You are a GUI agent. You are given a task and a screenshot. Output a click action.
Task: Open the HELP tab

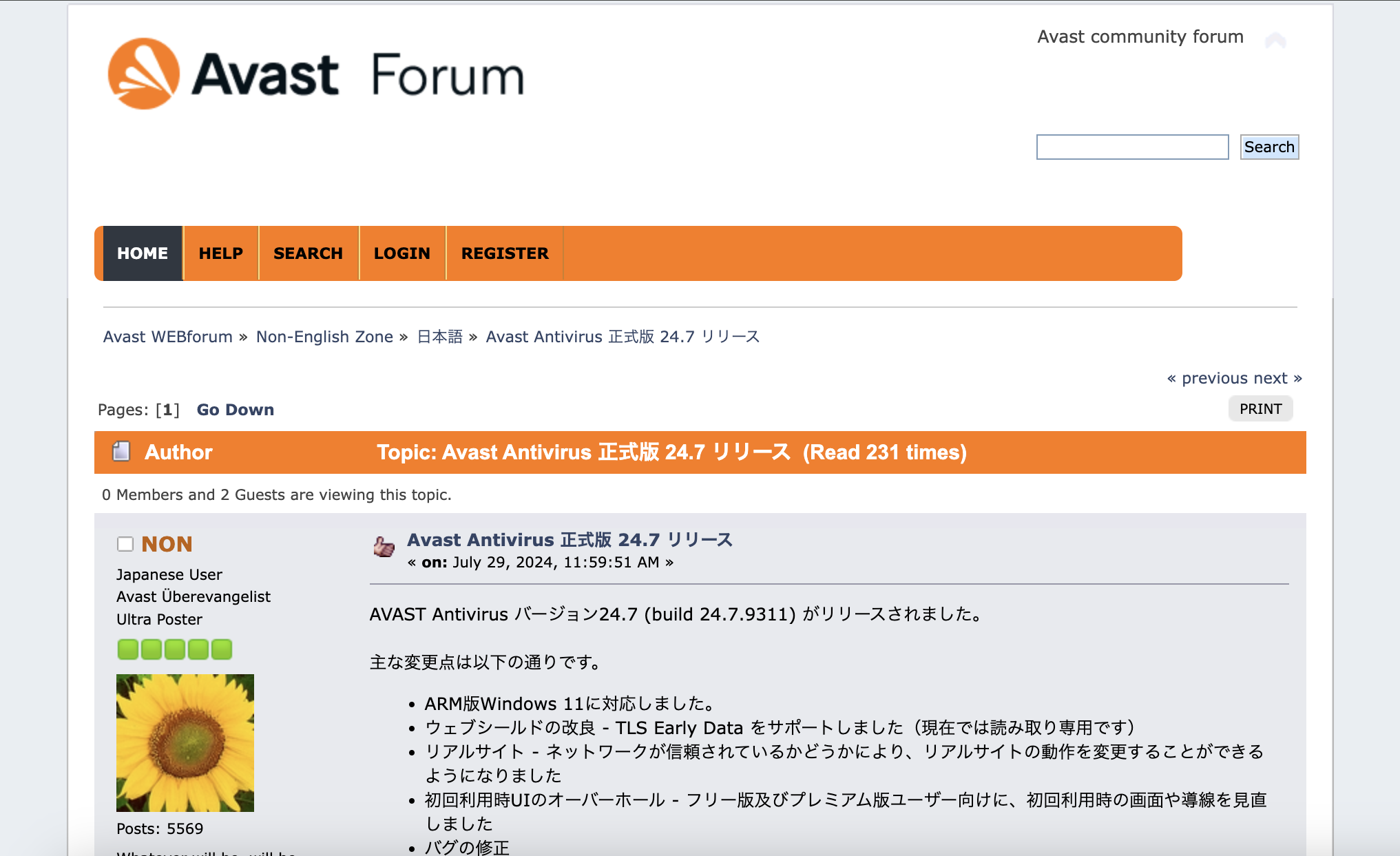(x=220, y=253)
